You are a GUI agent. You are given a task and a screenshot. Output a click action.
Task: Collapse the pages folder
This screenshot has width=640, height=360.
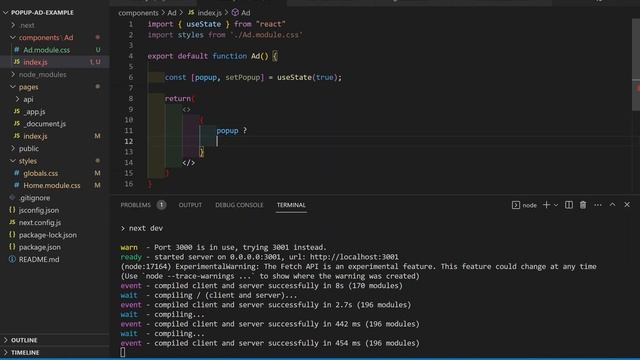[13, 87]
